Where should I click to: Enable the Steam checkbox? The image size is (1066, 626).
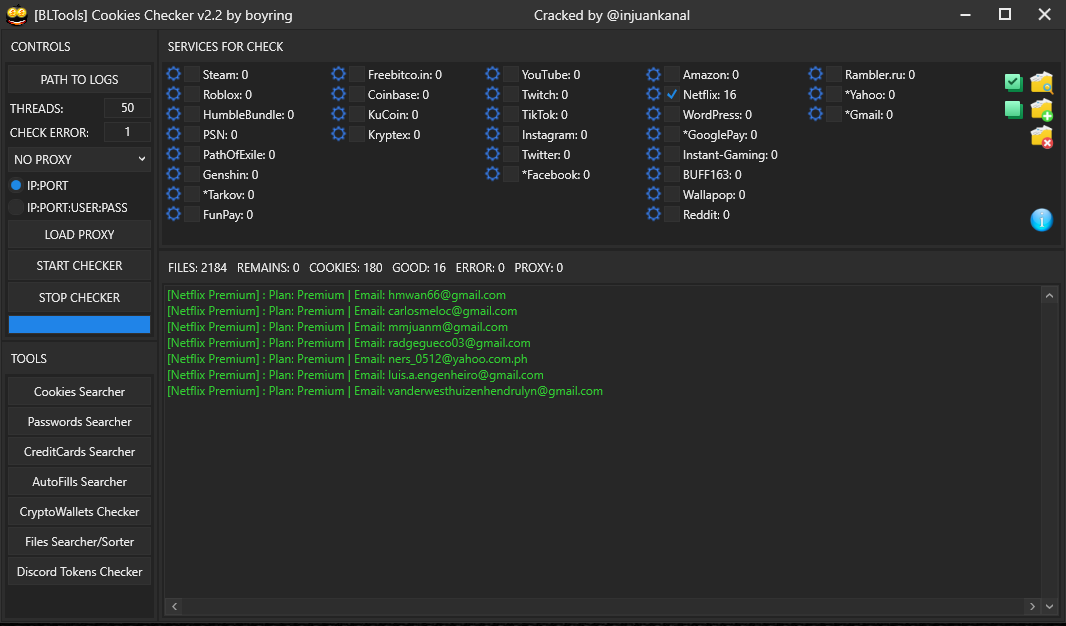tap(192, 74)
